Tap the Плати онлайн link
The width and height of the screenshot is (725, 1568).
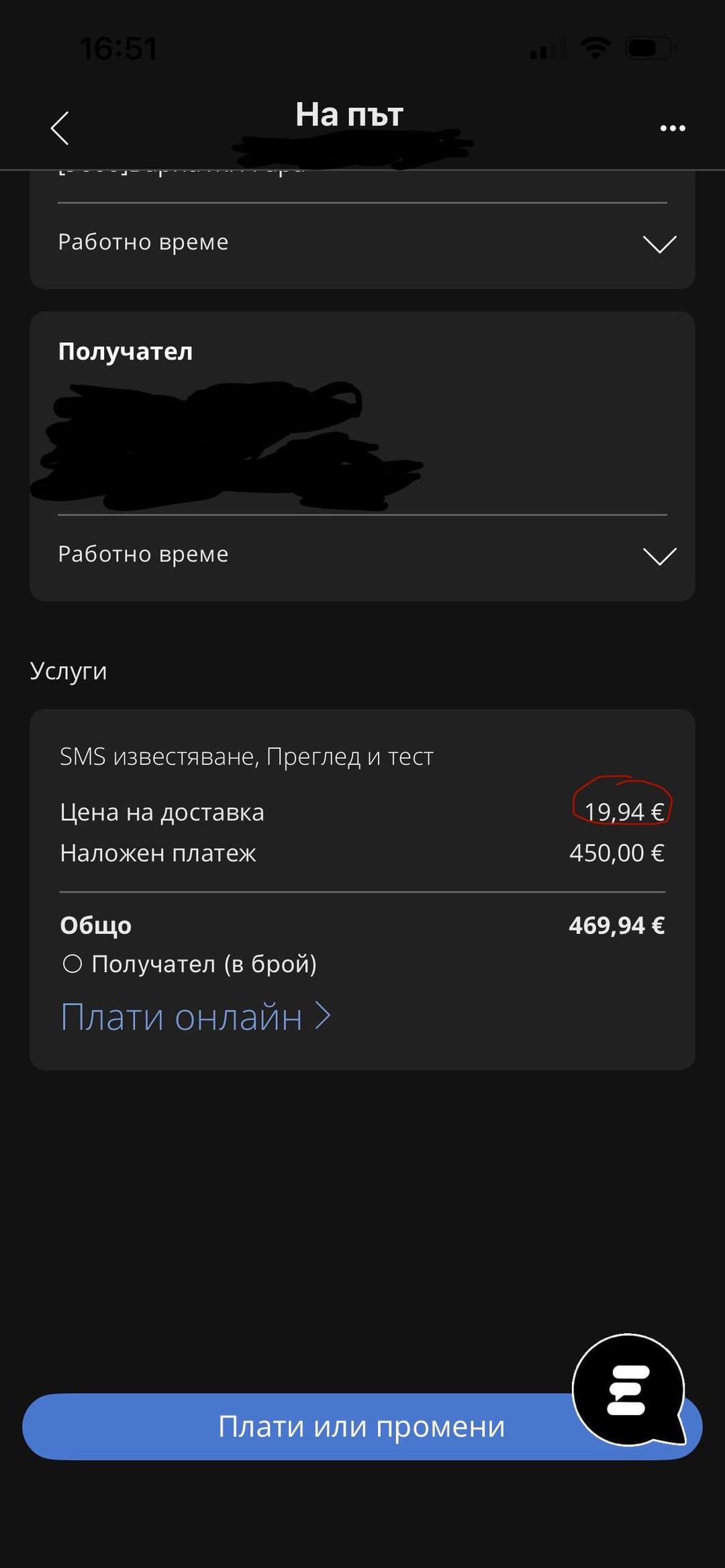(195, 1017)
